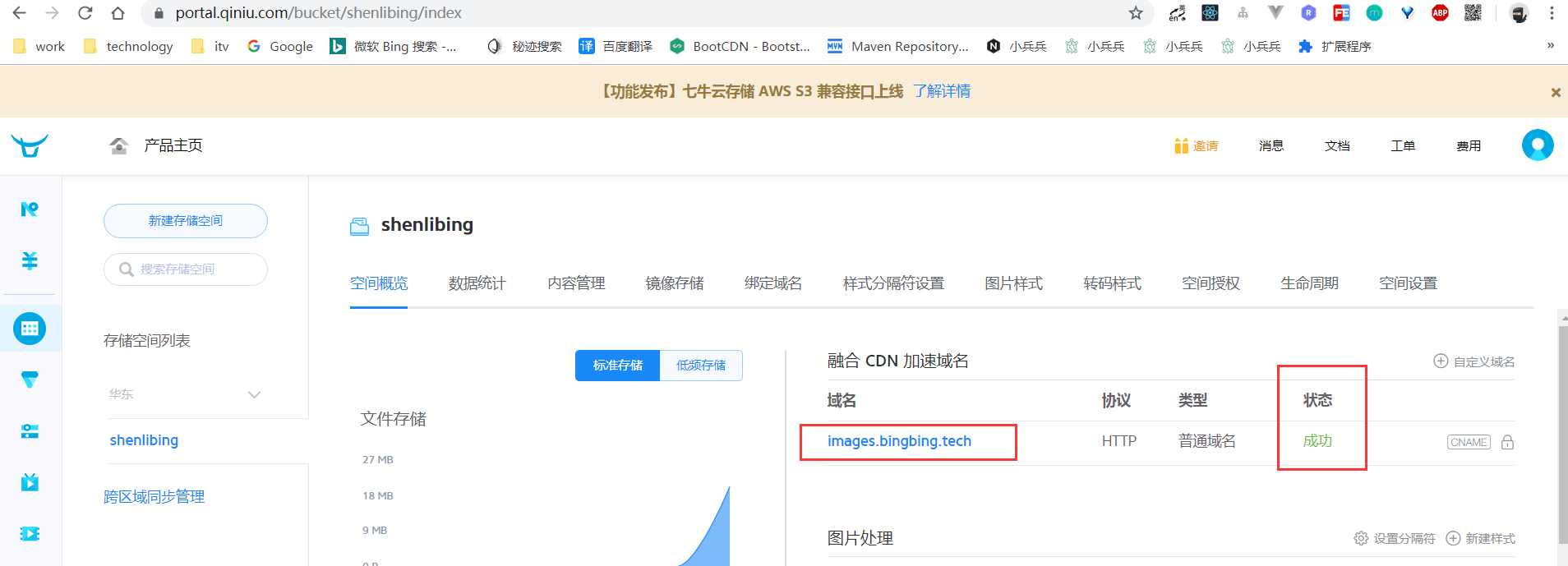Reload the current page
1568x566 pixels.
pyautogui.click(x=85, y=13)
